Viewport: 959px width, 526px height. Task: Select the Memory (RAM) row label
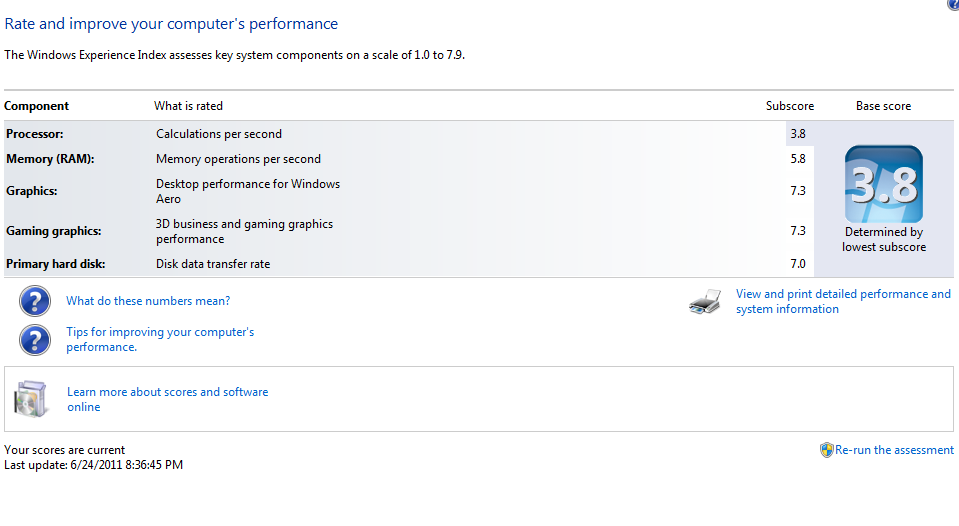tap(51, 159)
